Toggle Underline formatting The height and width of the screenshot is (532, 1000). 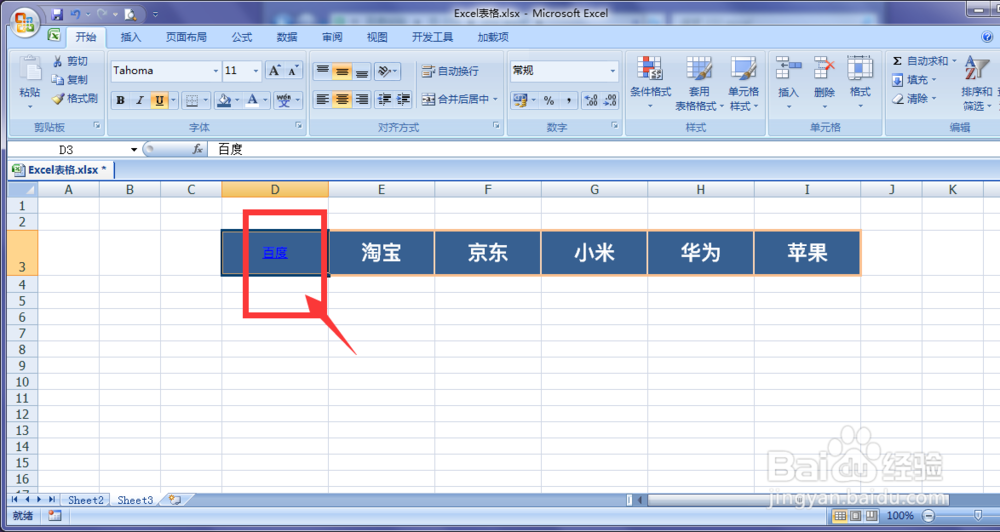[159, 100]
